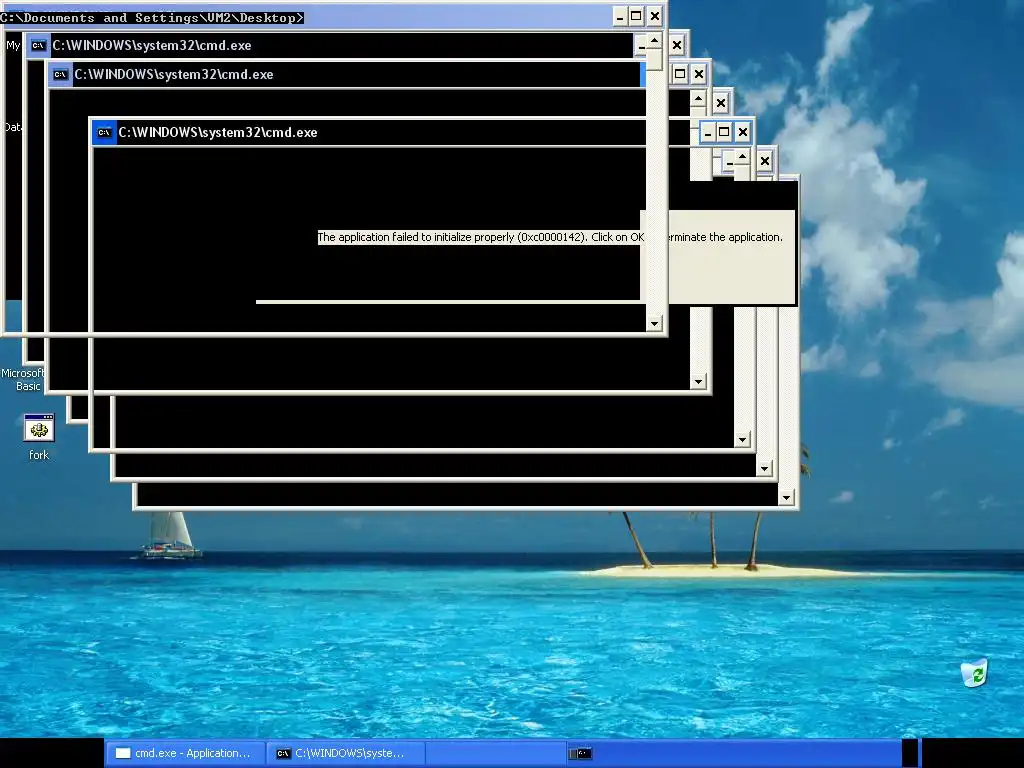Click up arrow of front window scrollbar

click(654, 41)
